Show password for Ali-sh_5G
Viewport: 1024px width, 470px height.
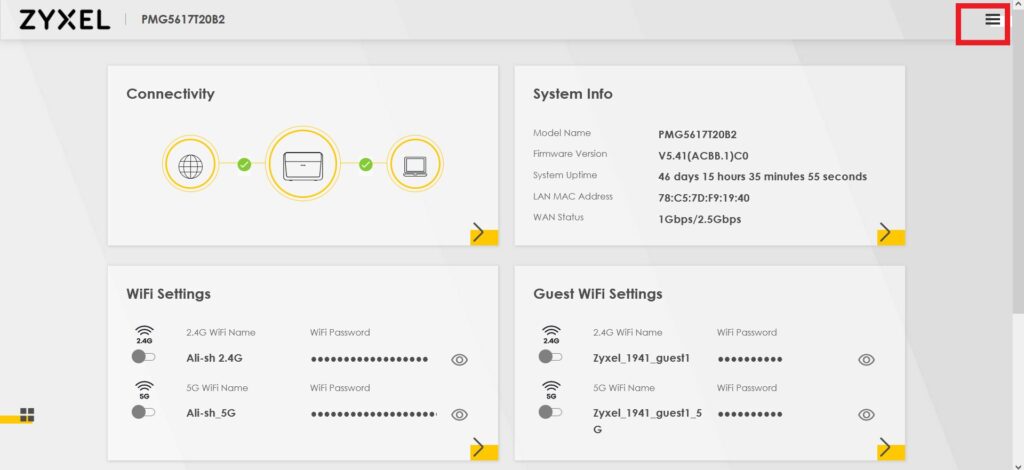[x=459, y=415]
